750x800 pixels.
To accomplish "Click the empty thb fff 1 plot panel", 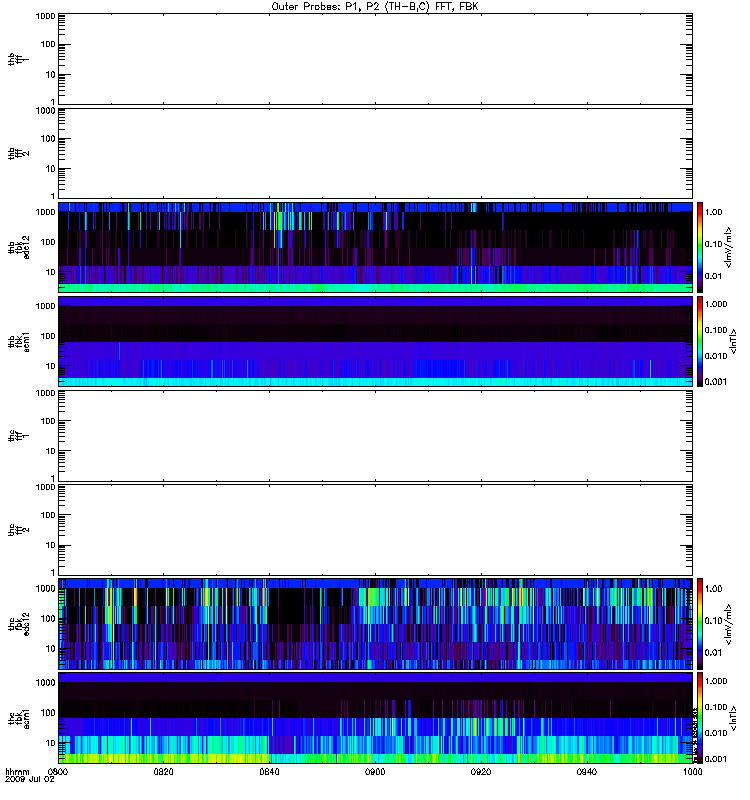I will click(375, 59).
